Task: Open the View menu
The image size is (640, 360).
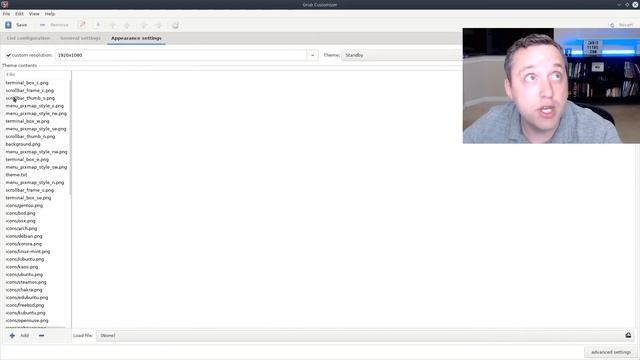Action: 34,14
